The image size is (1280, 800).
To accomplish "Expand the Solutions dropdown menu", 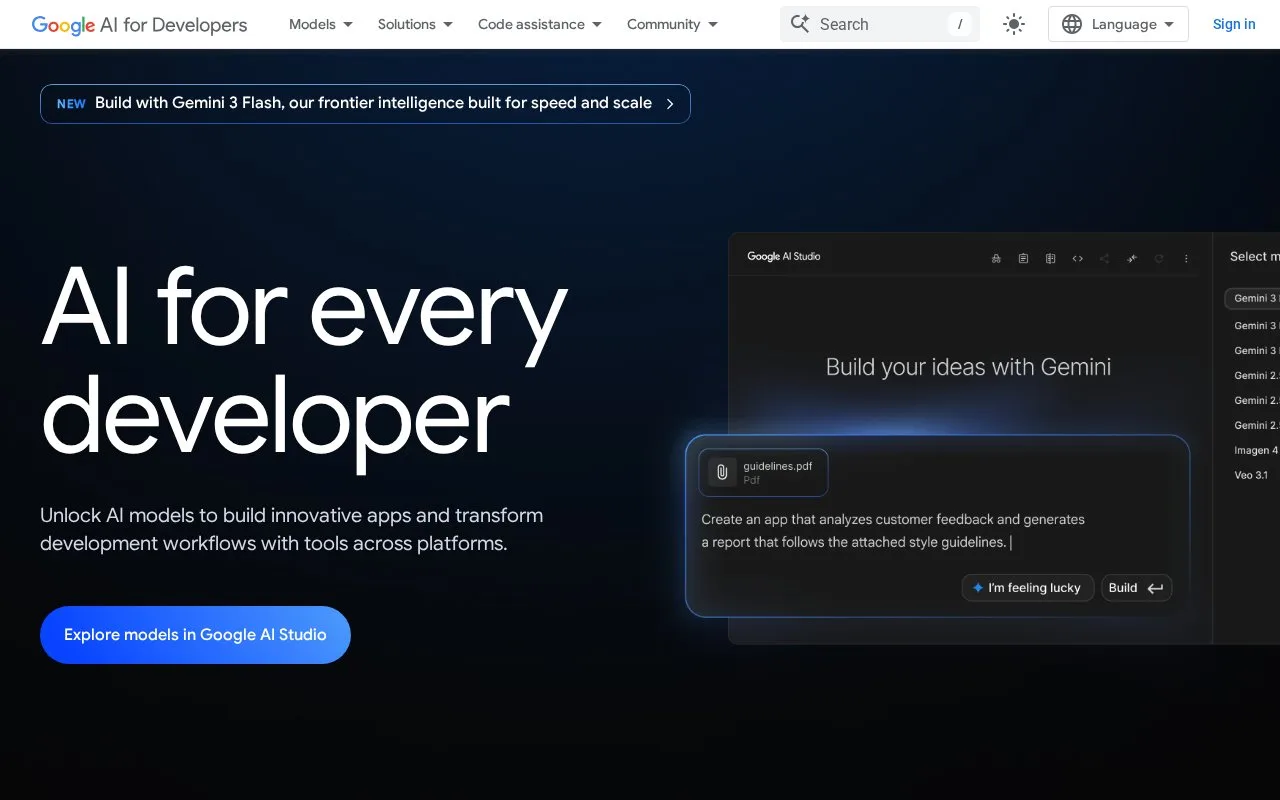I will 415,24.
